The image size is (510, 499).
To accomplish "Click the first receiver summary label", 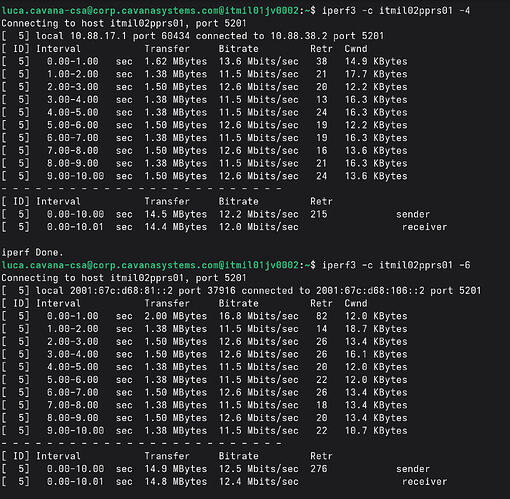I will (424, 227).
